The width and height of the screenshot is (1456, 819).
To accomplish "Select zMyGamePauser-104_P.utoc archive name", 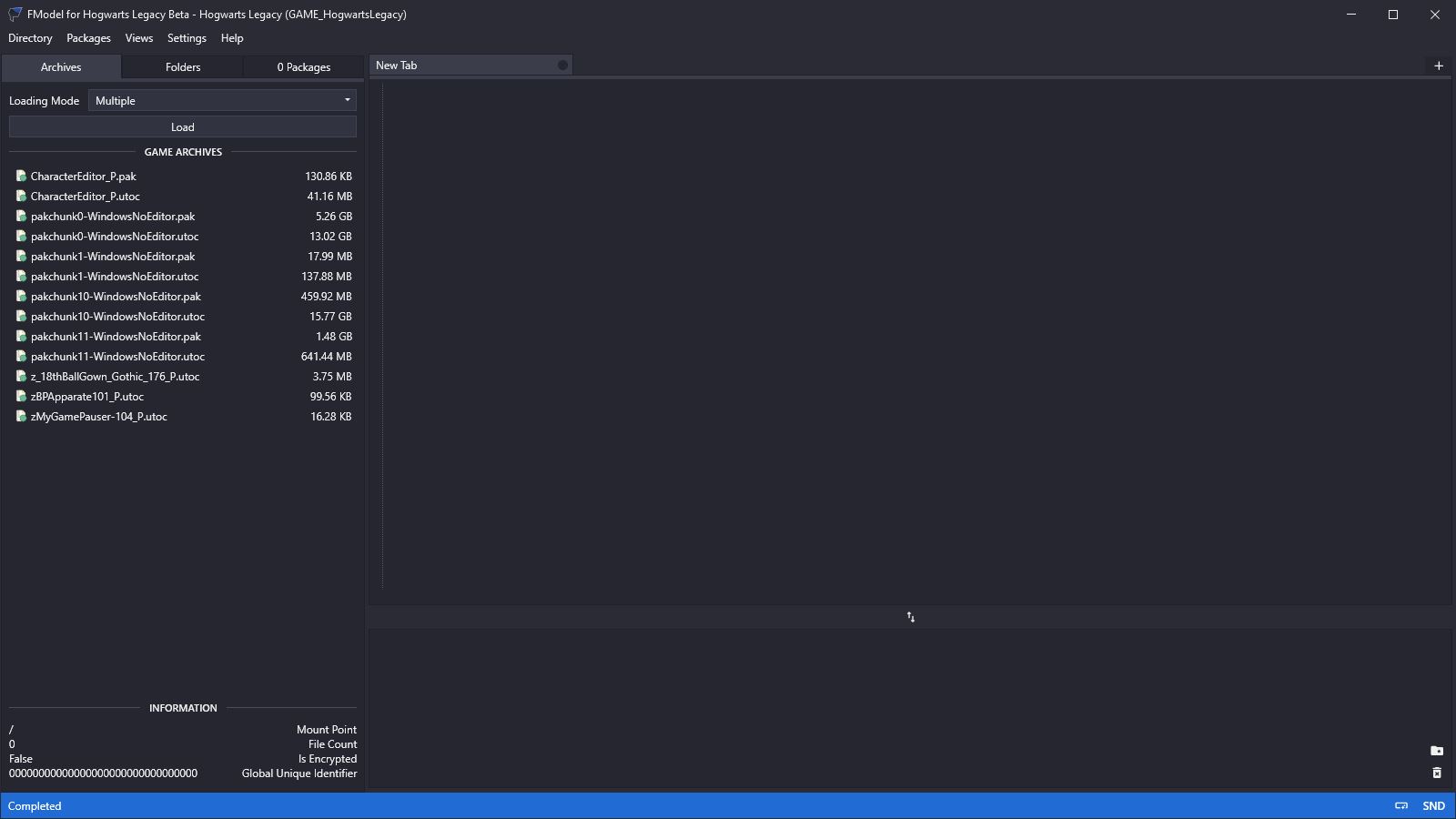I will [x=99, y=417].
